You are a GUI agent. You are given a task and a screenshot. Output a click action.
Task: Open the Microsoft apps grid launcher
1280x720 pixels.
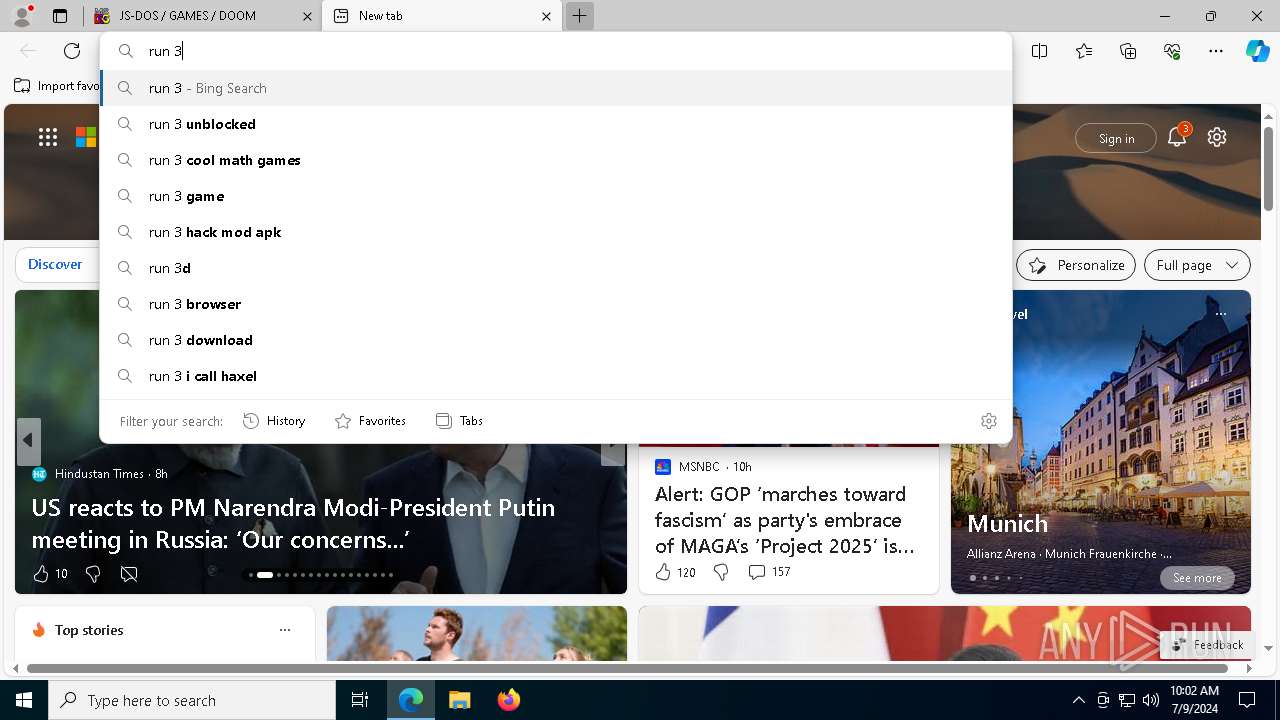tap(48, 138)
